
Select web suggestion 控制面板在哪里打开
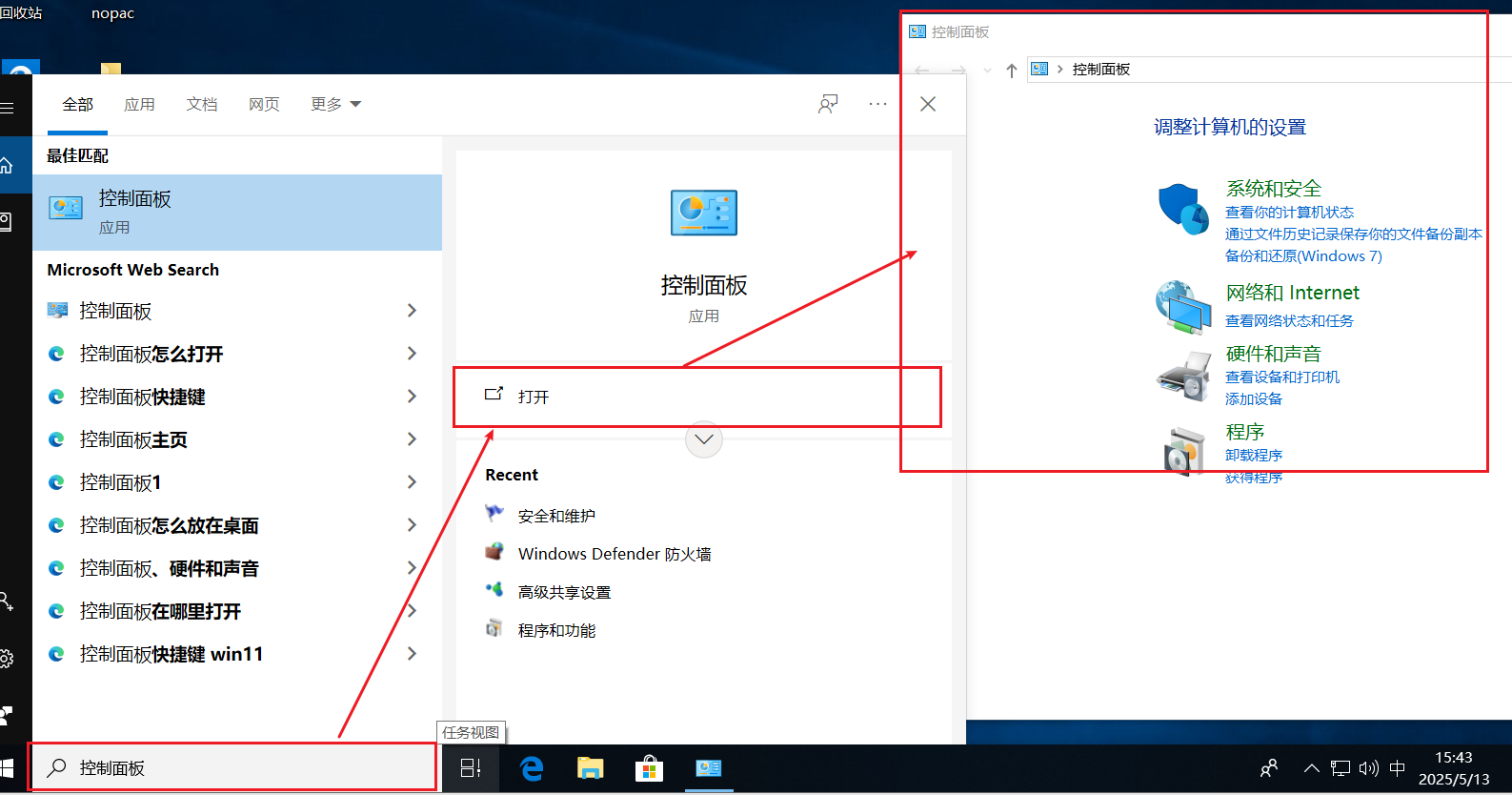(160, 611)
